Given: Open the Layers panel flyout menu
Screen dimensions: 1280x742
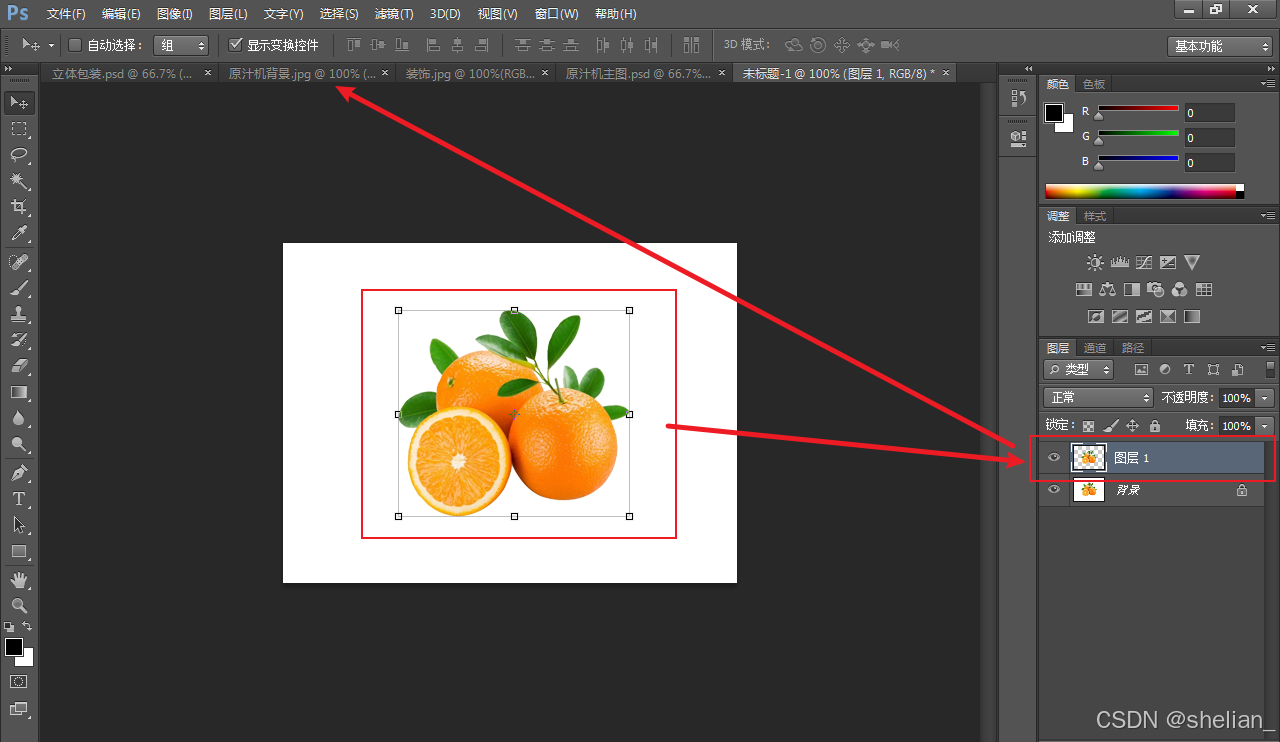Looking at the screenshot, I should (1268, 347).
